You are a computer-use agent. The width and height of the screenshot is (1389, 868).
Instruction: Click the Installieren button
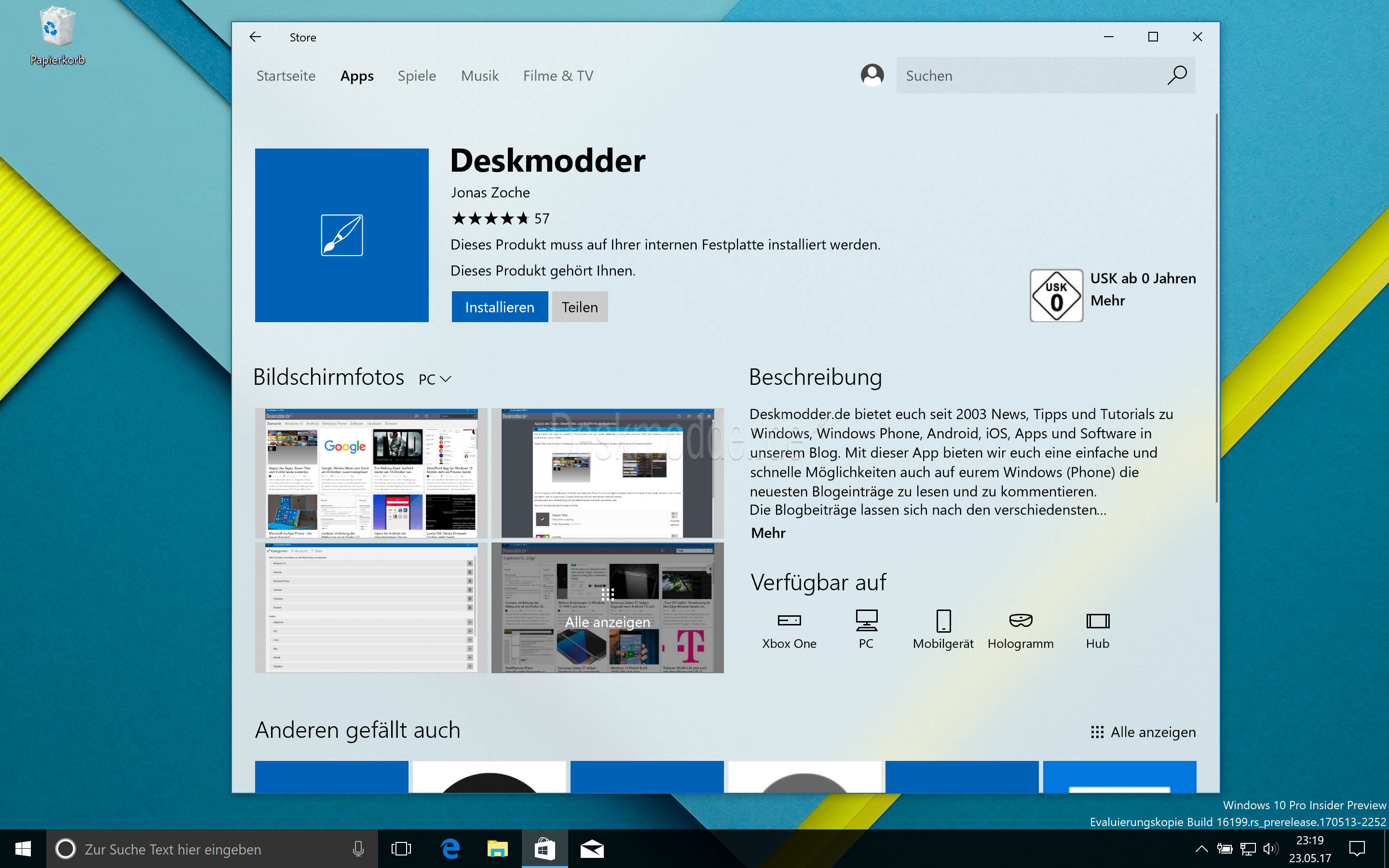[x=499, y=307]
